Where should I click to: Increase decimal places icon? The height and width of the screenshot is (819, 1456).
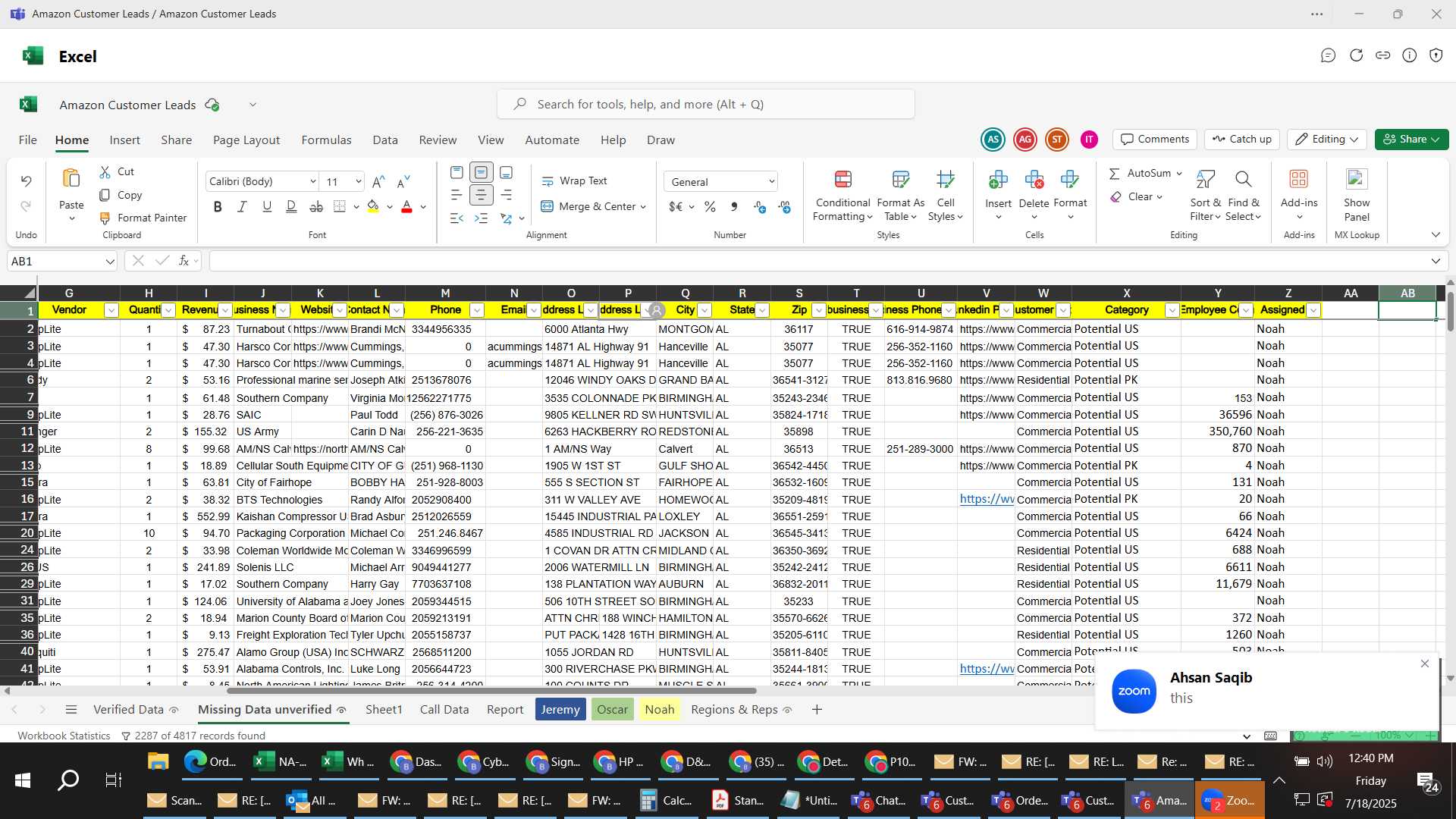(x=760, y=207)
